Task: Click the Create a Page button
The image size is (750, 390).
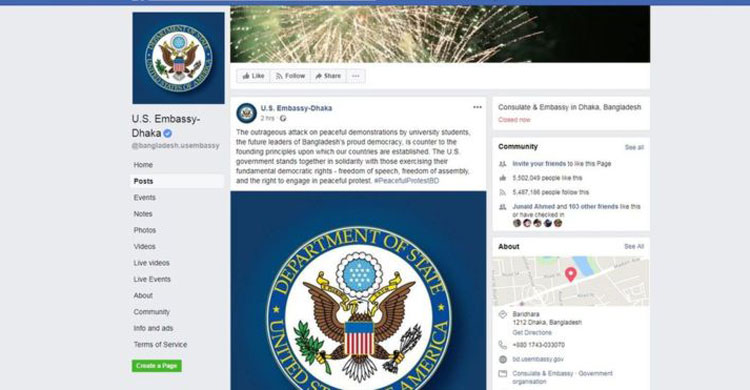Action: (x=156, y=366)
